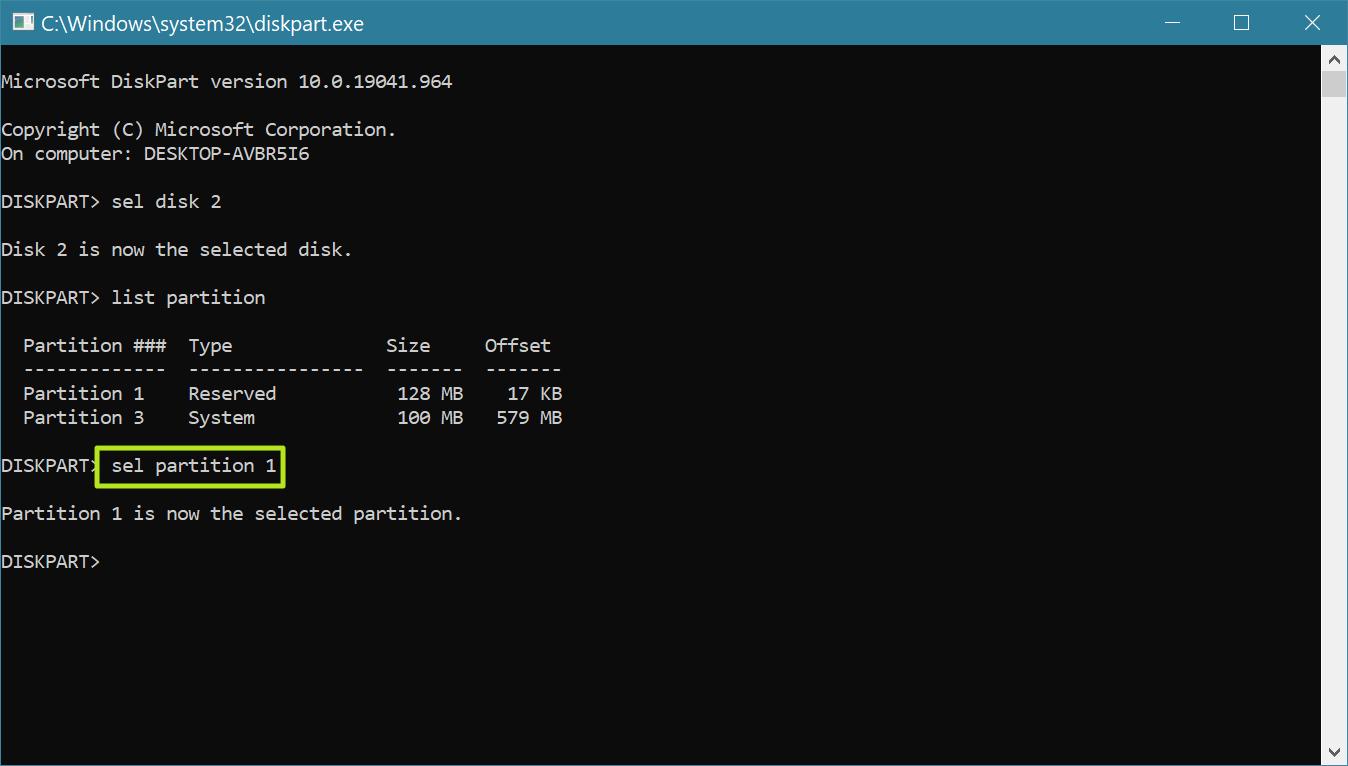
Task: Click the DiskPart version 10.0.19041.964 text
Action: coord(226,81)
